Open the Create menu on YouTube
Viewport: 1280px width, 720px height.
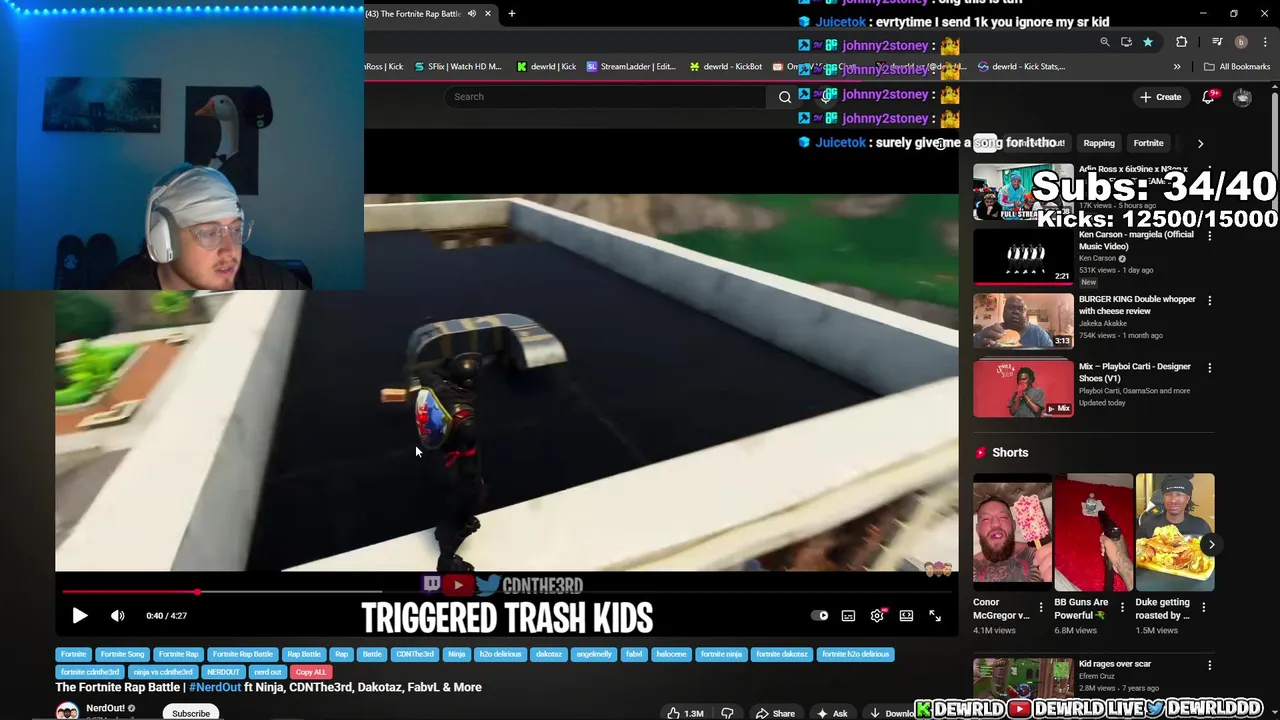tap(1161, 97)
